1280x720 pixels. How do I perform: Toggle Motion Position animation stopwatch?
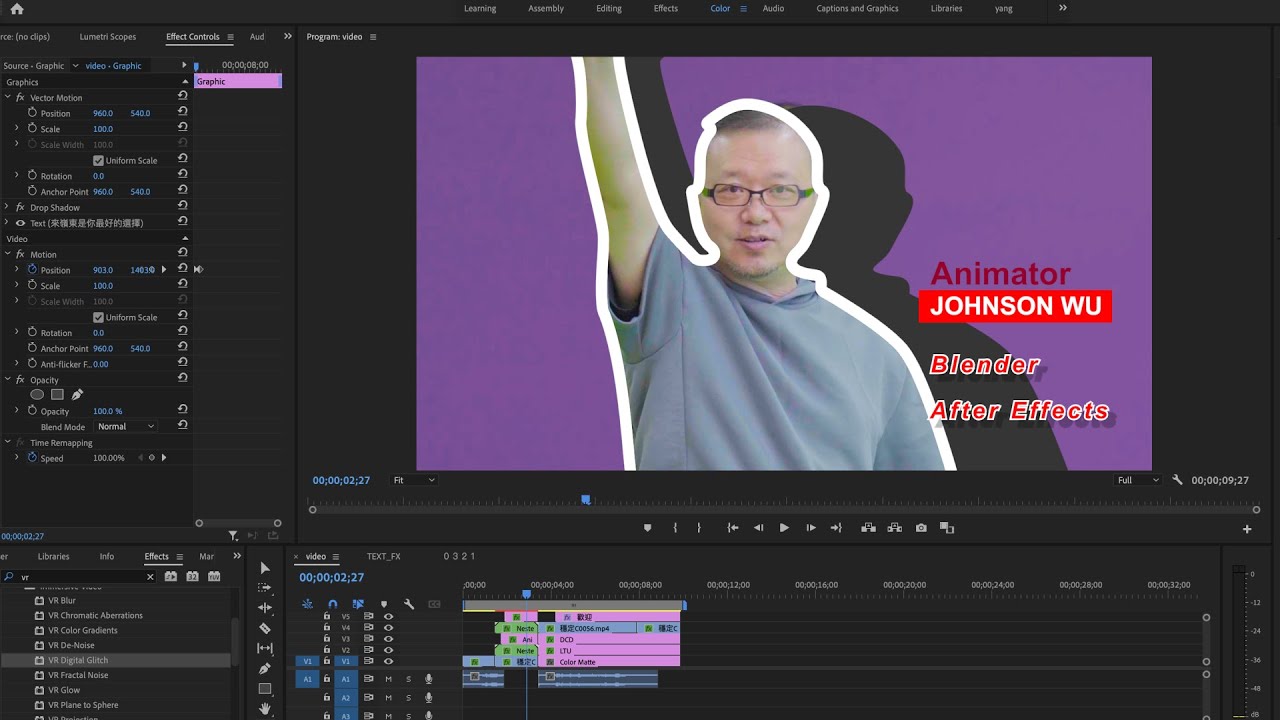click(32, 269)
